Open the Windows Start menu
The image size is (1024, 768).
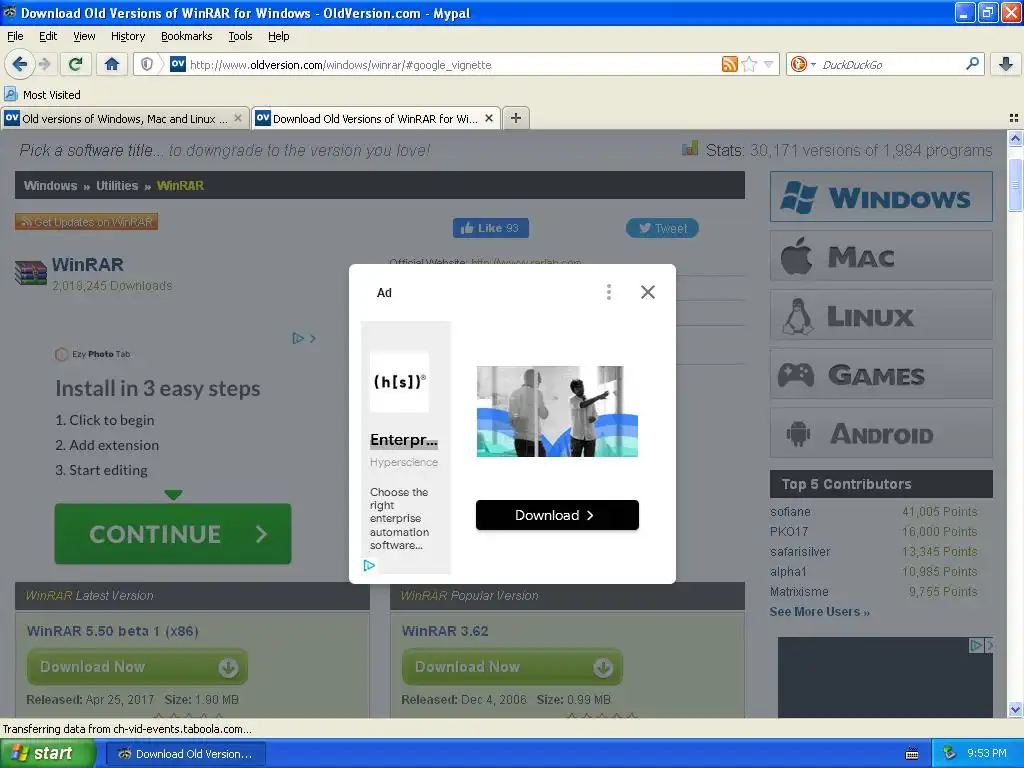(x=47, y=754)
